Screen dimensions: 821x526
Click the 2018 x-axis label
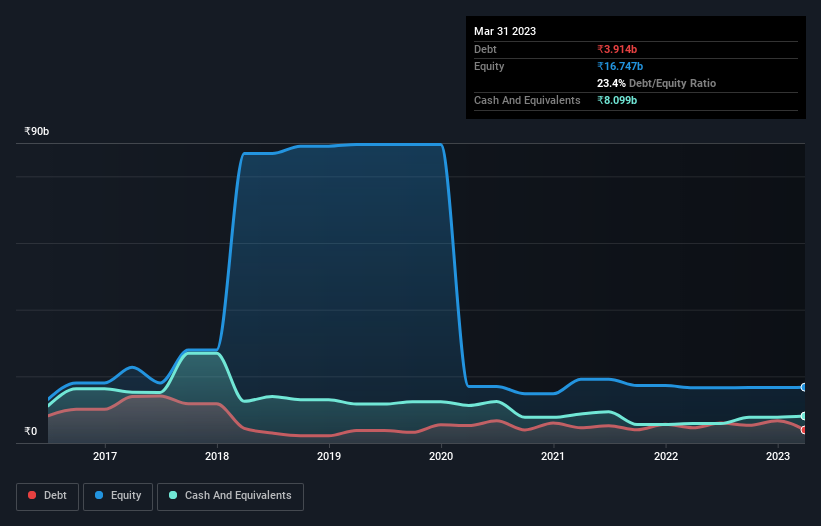click(217, 456)
